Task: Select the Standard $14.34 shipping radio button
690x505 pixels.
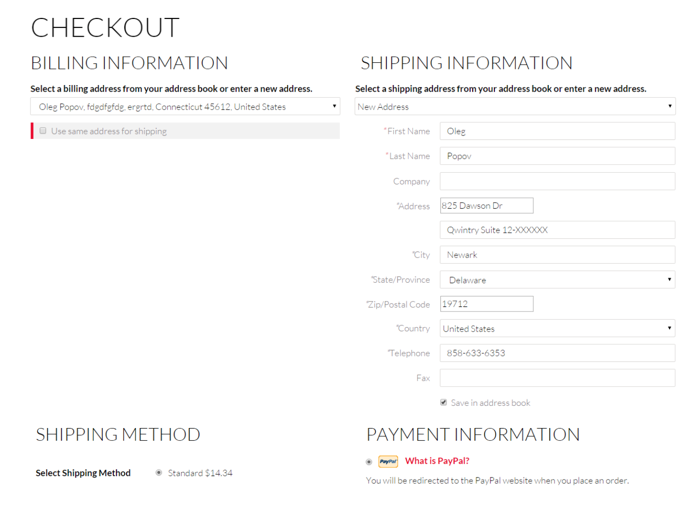Action: pyautogui.click(x=159, y=473)
